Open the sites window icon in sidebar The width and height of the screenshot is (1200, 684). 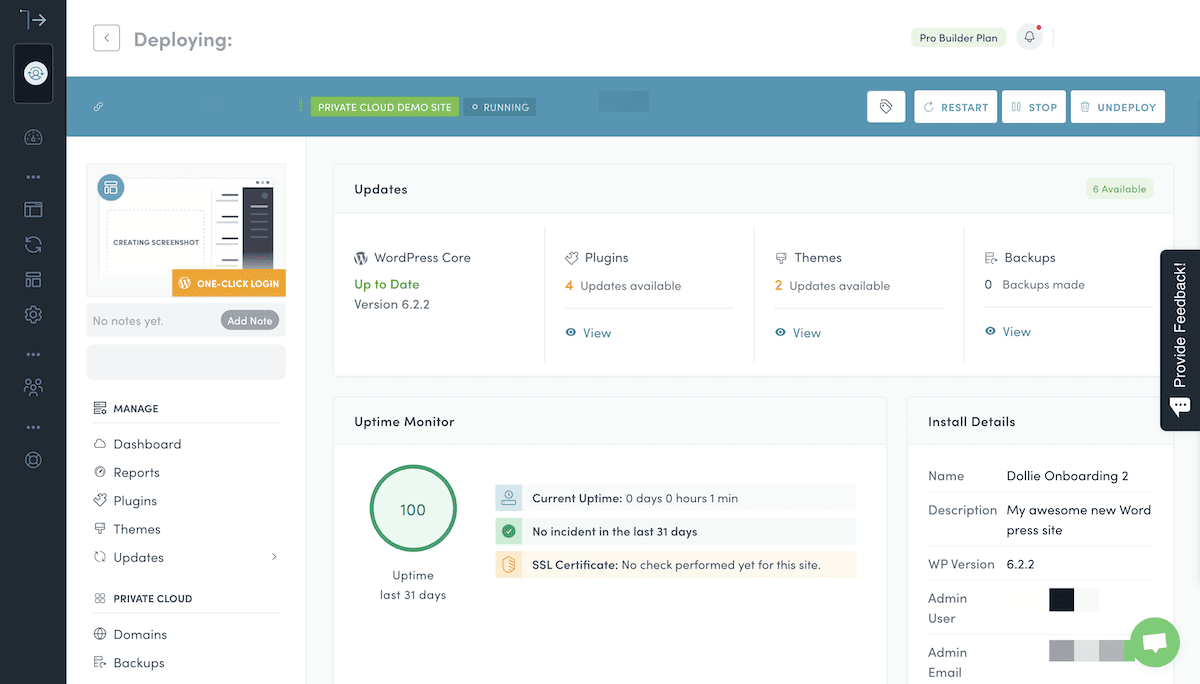[x=33, y=209]
